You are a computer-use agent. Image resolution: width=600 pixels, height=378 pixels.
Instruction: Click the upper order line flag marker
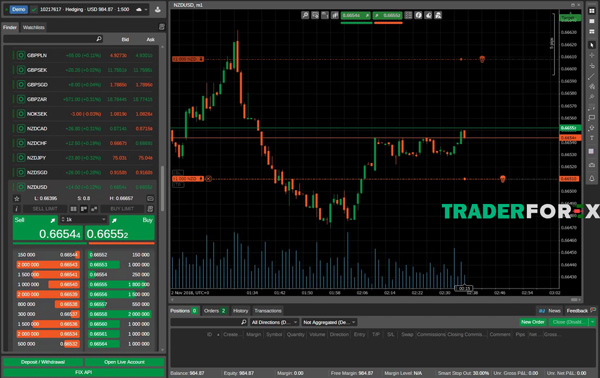click(482, 59)
